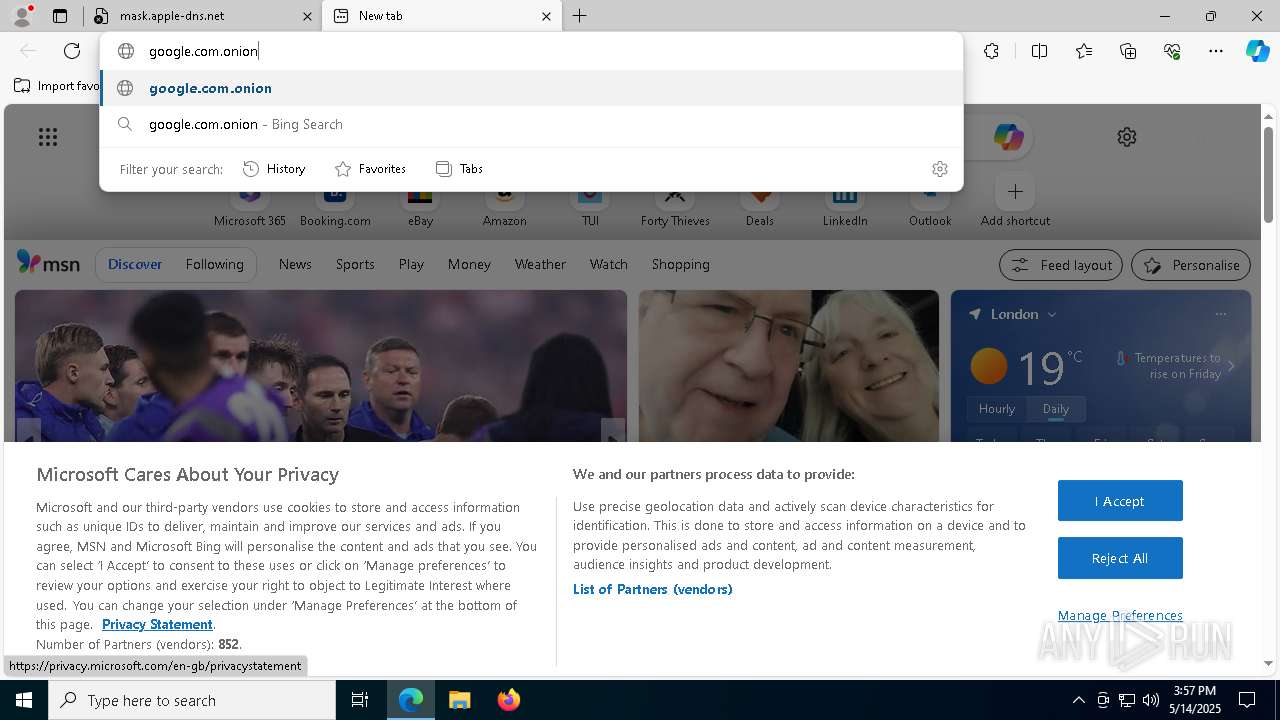Open football news story thumbnail
1280x720 pixels.
coord(321,366)
